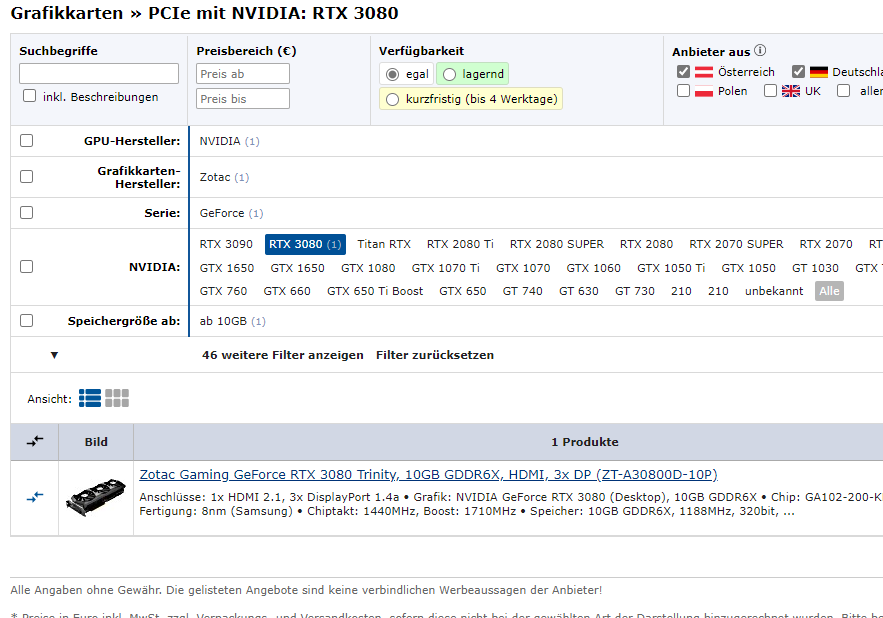The width and height of the screenshot is (883, 618).
Task: Open Zotac Gaming GeForce RTX 3080 Trinity link
Action: (x=429, y=474)
